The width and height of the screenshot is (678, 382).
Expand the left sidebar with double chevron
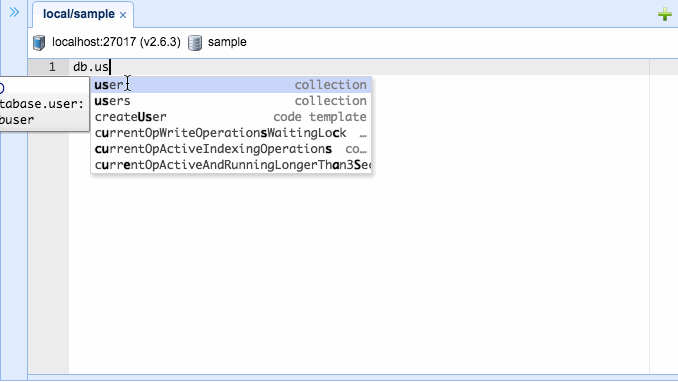tap(14, 12)
